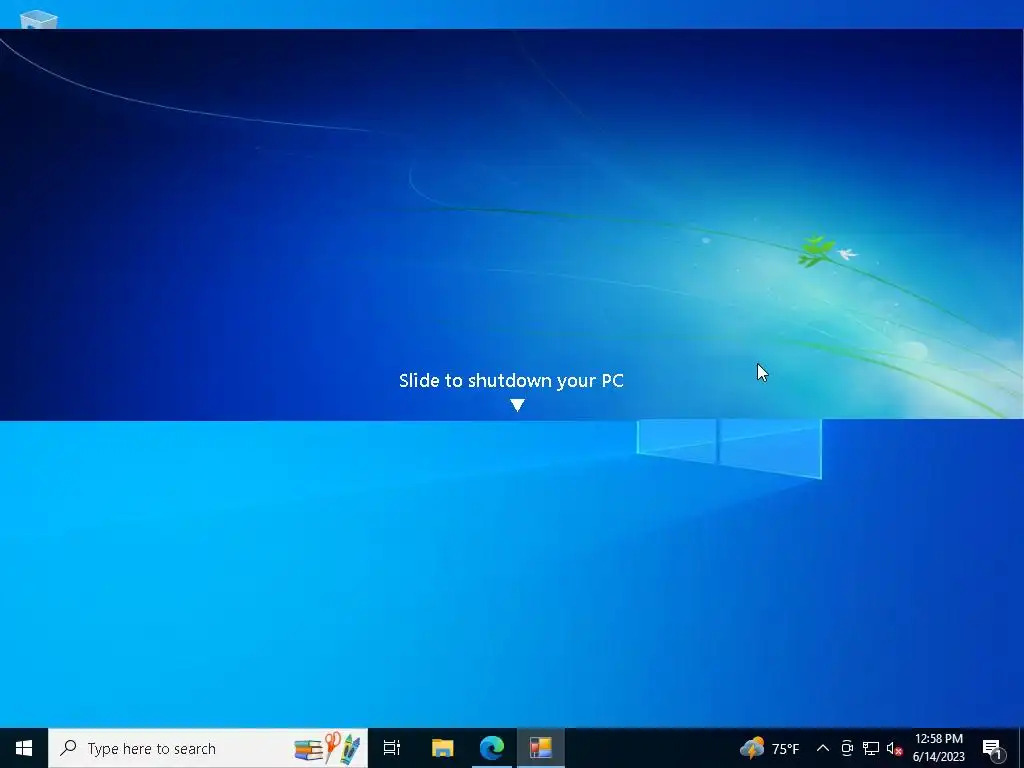Click the search magnifier icon in the taskbar
Image resolution: width=1024 pixels, height=768 pixels.
pyautogui.click(x=68, y=747)
